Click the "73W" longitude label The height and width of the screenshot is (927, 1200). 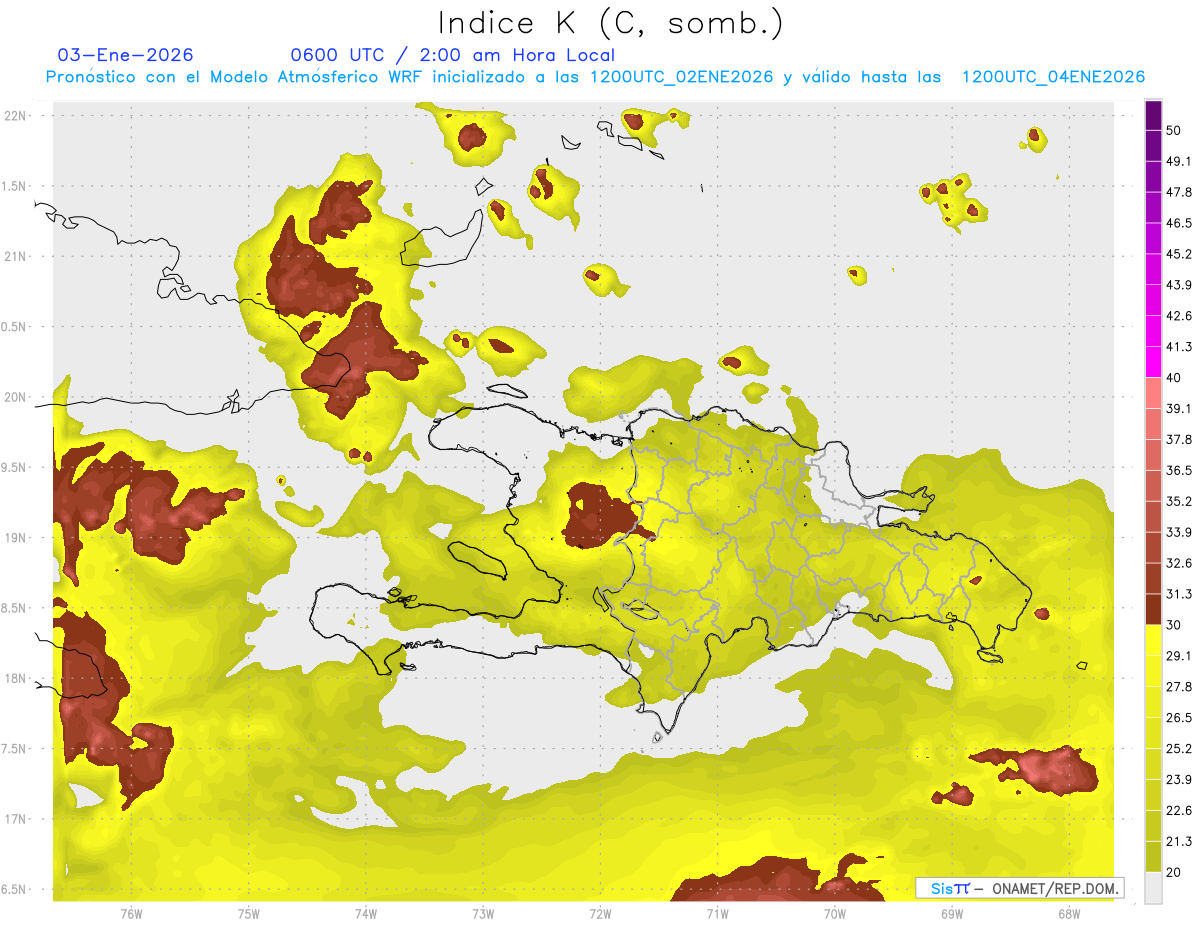[483, 914]
